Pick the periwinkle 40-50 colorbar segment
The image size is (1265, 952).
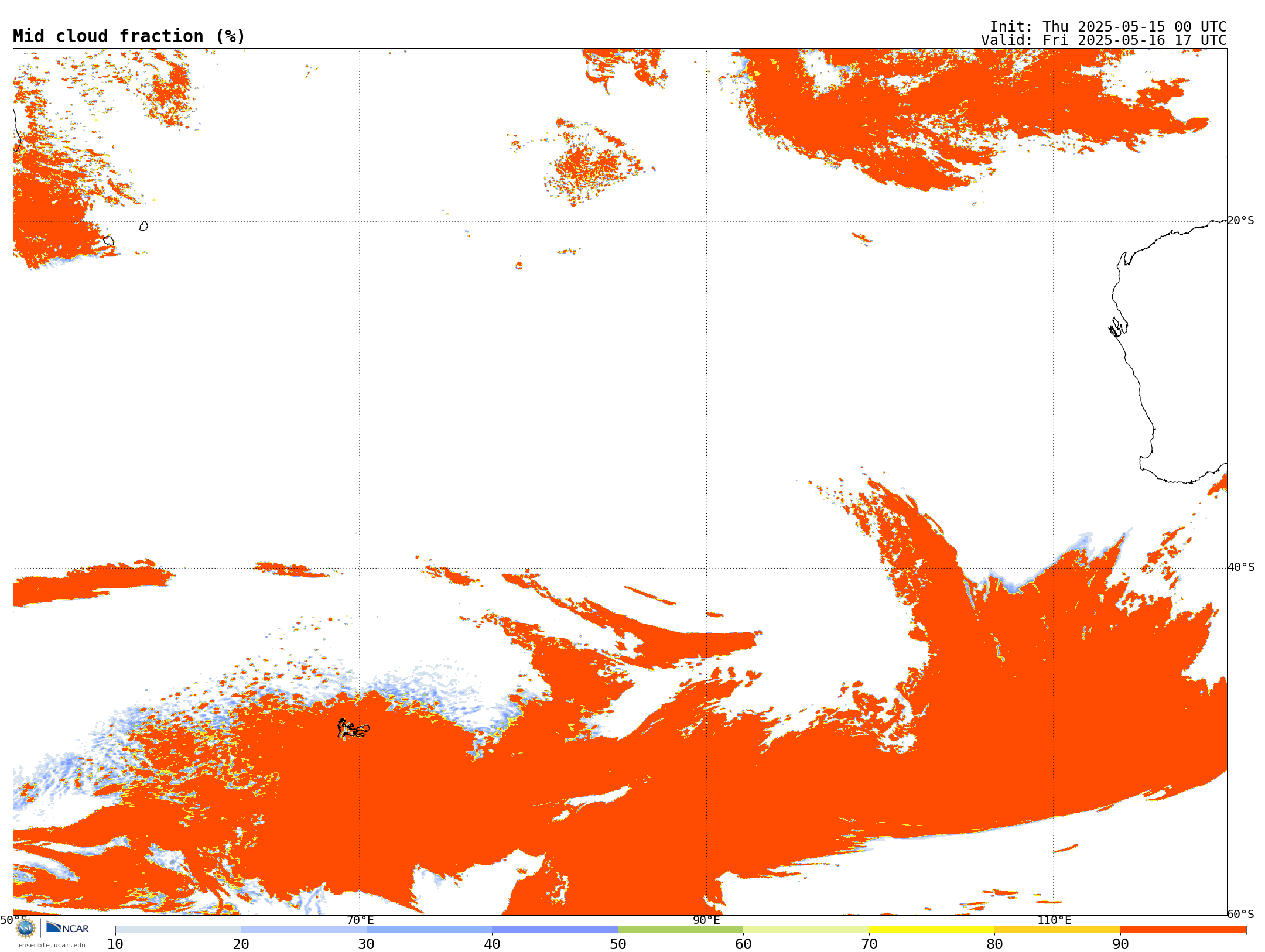pos(555,930)
